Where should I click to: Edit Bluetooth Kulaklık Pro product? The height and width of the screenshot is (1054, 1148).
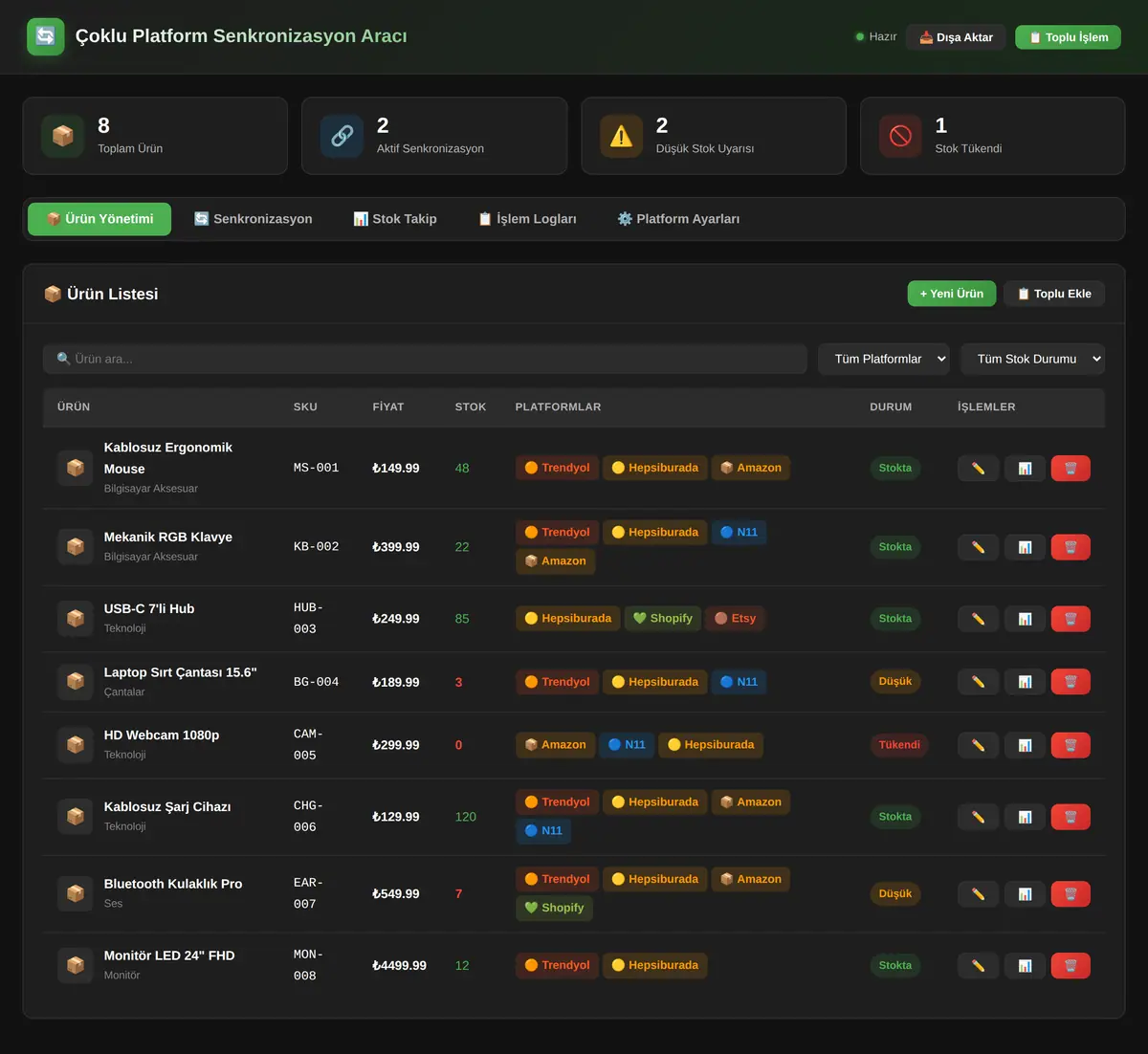(x=978, y=894)
